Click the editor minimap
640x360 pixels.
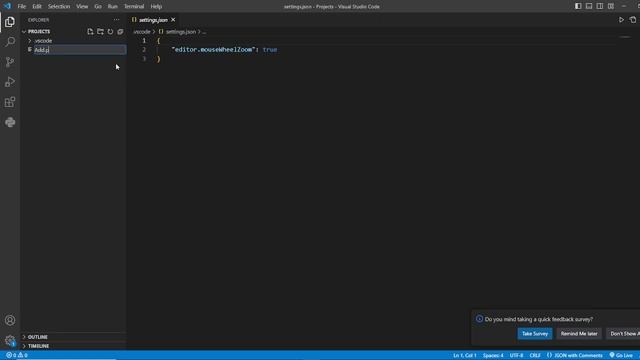pyautogui.click(x=624, y=37)
